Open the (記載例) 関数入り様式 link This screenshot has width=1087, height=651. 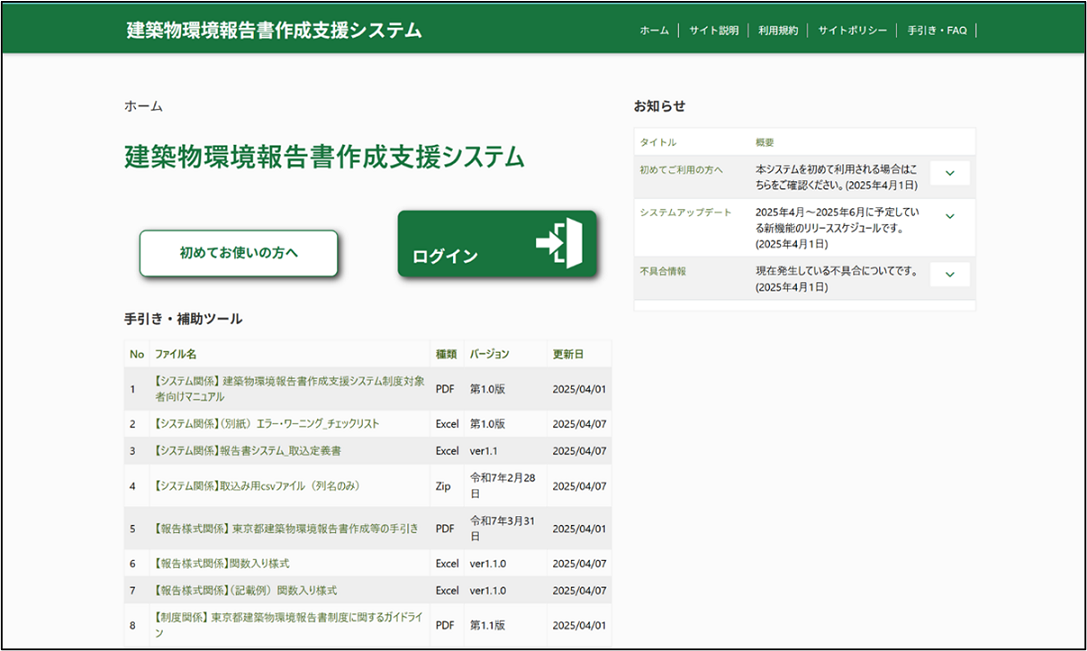click(x=245, y=590)
